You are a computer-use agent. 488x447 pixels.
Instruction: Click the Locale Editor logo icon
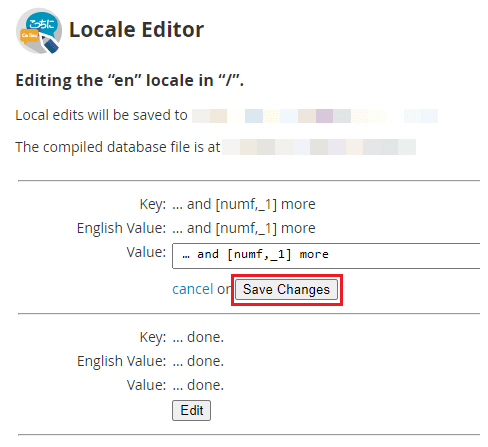(x=39, y=31)
